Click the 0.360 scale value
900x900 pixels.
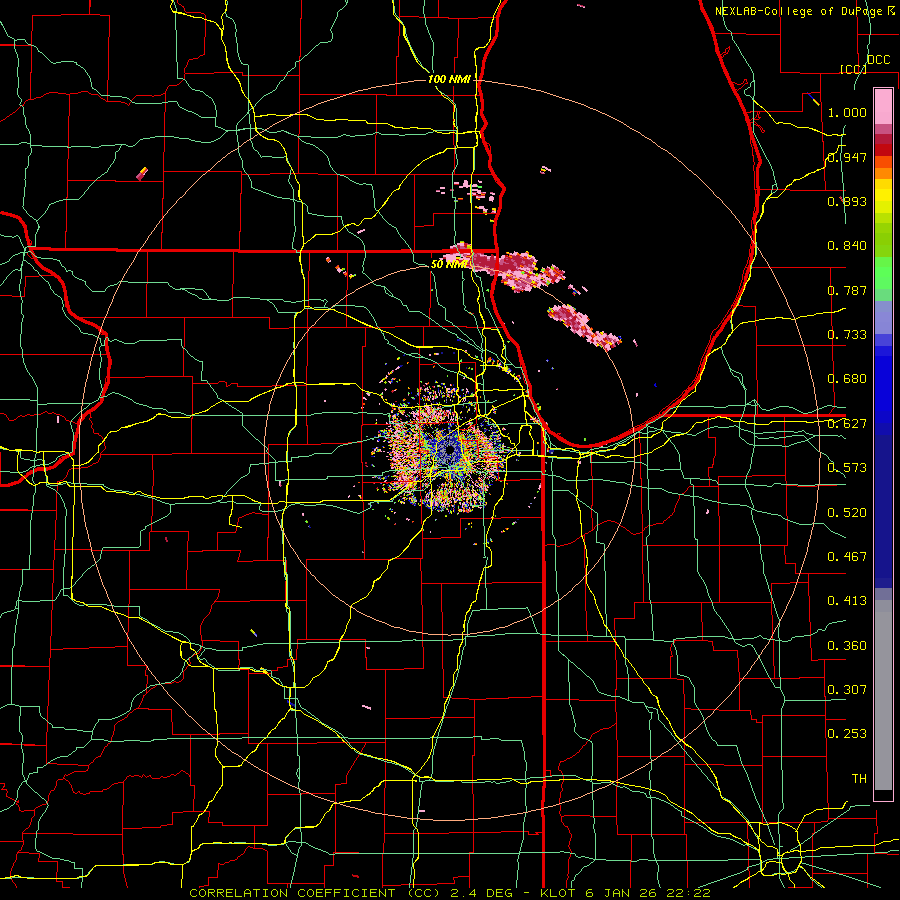pyautogui.click(x=847, y=646)
